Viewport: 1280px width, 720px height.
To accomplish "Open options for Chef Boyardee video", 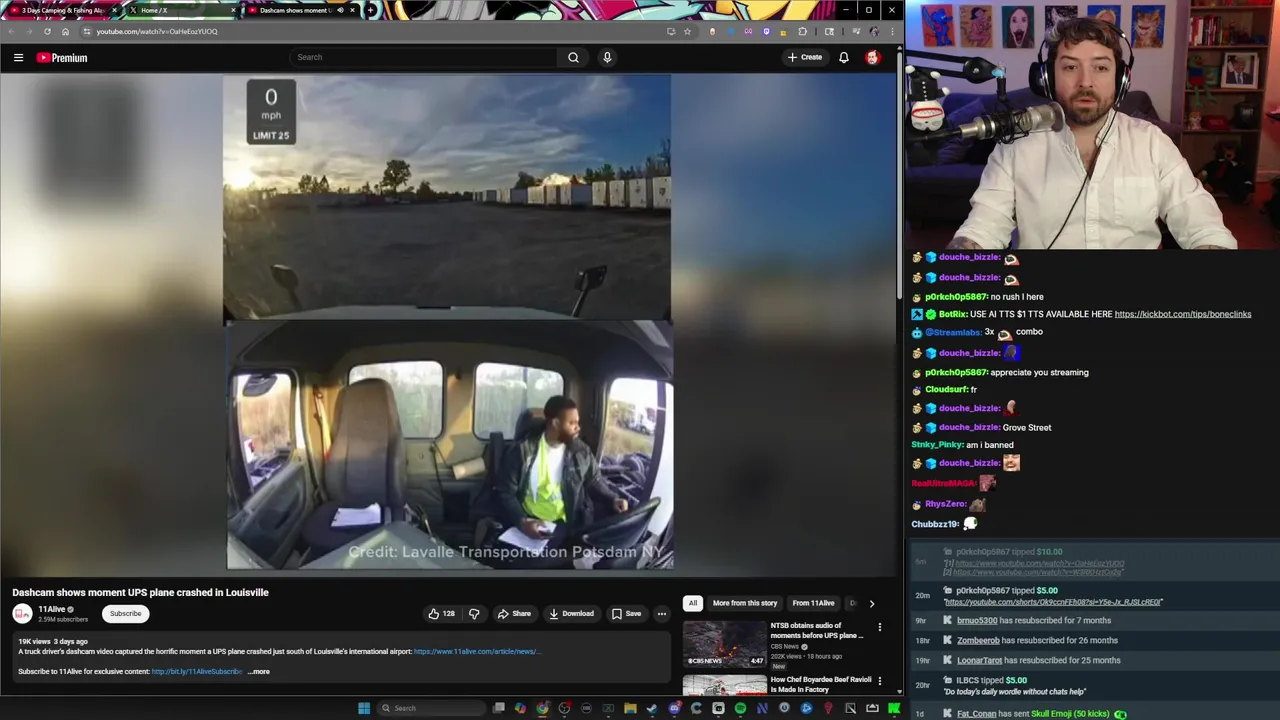I will click(x=880, y=681).
